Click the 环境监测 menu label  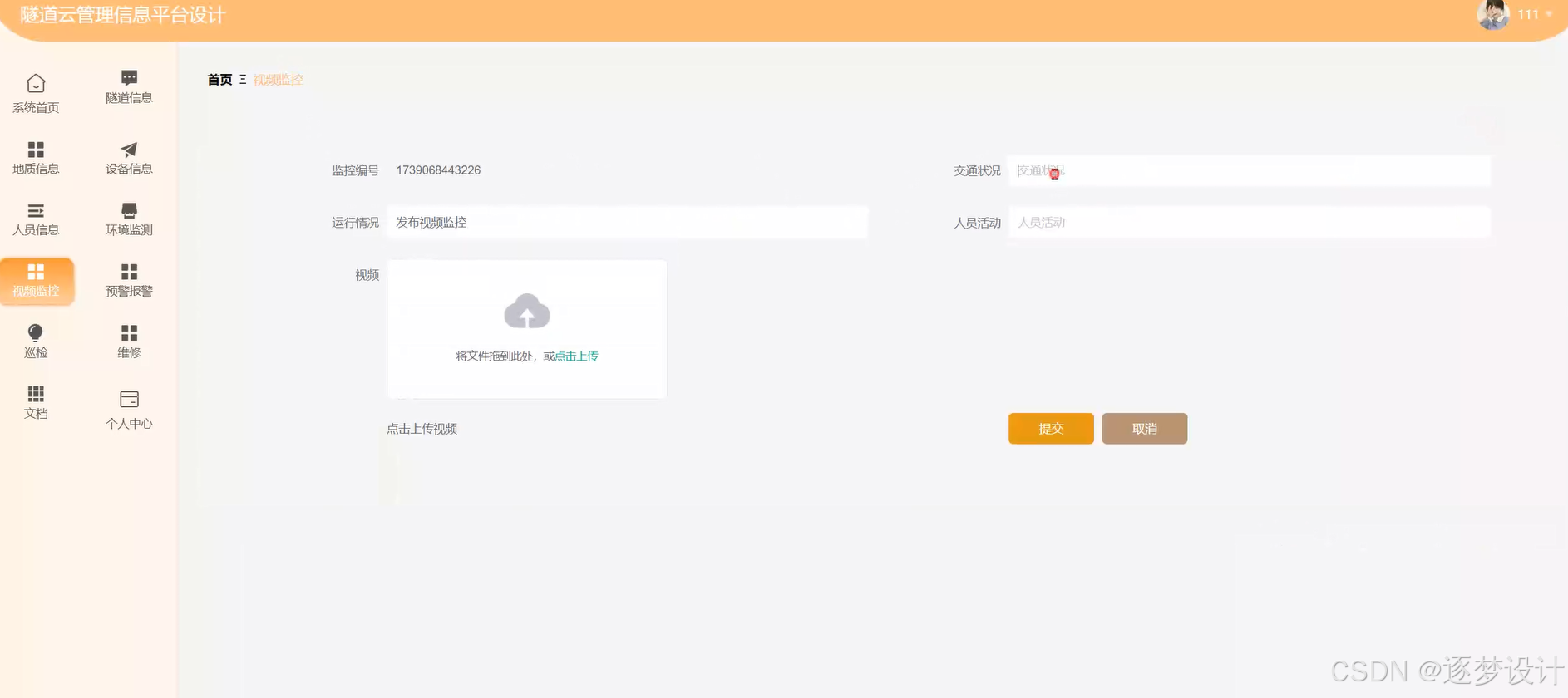(x=129, y=230)
